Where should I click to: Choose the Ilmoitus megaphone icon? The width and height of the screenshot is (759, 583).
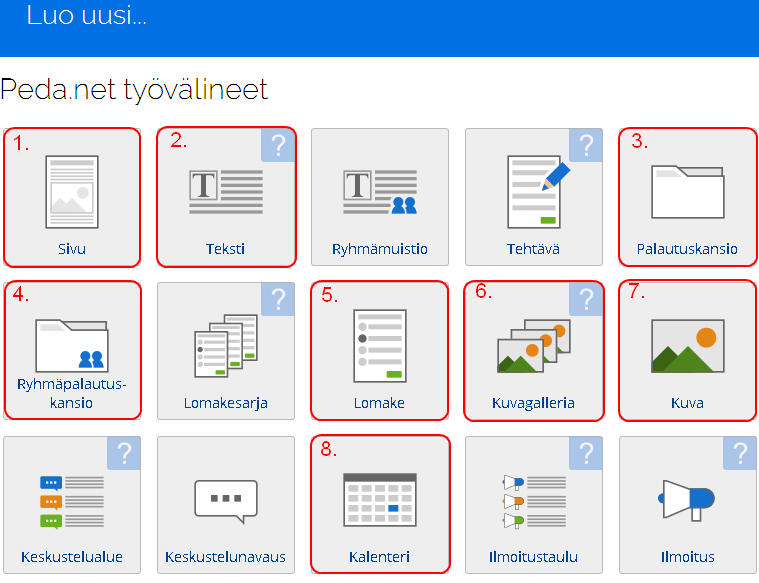click(x=686, y=500)
